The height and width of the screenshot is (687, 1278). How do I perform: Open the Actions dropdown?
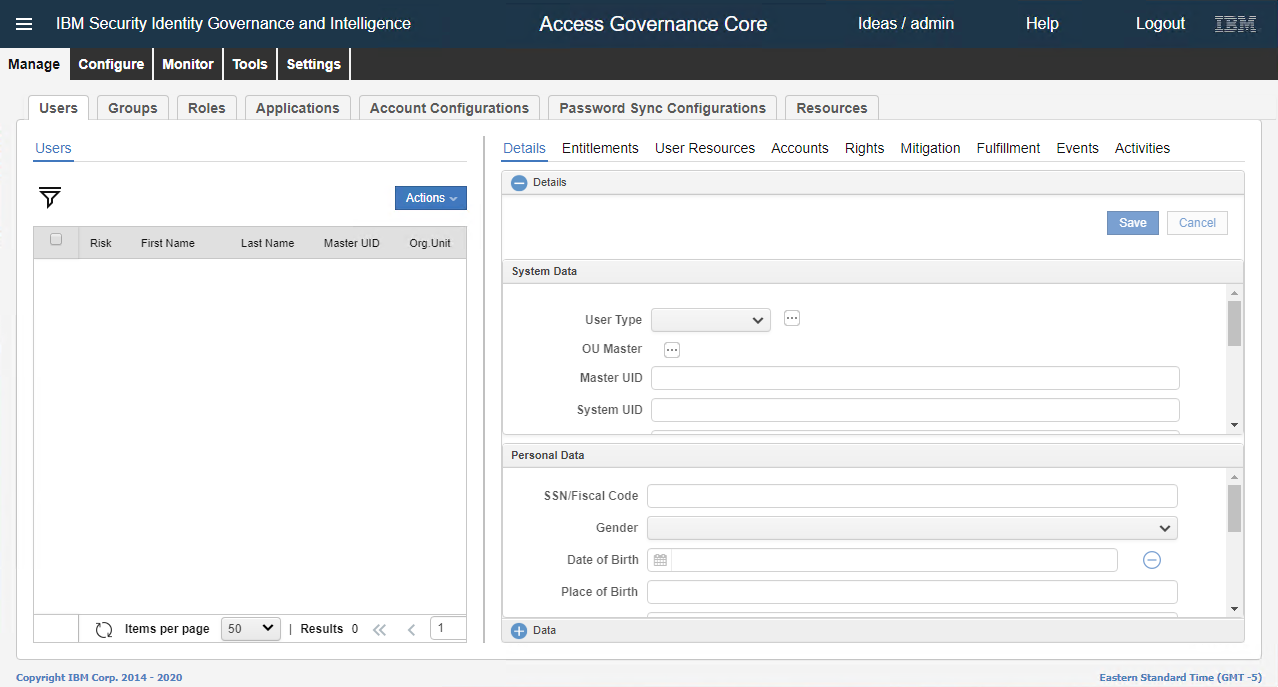(430, 197)
